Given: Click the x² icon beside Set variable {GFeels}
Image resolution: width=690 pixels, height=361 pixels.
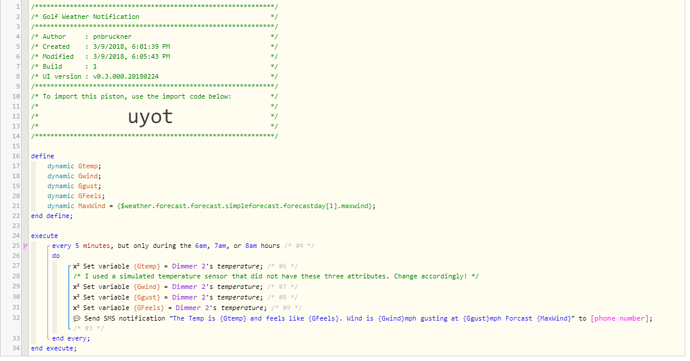Looking at the screenshot, I should pos(76,308).
